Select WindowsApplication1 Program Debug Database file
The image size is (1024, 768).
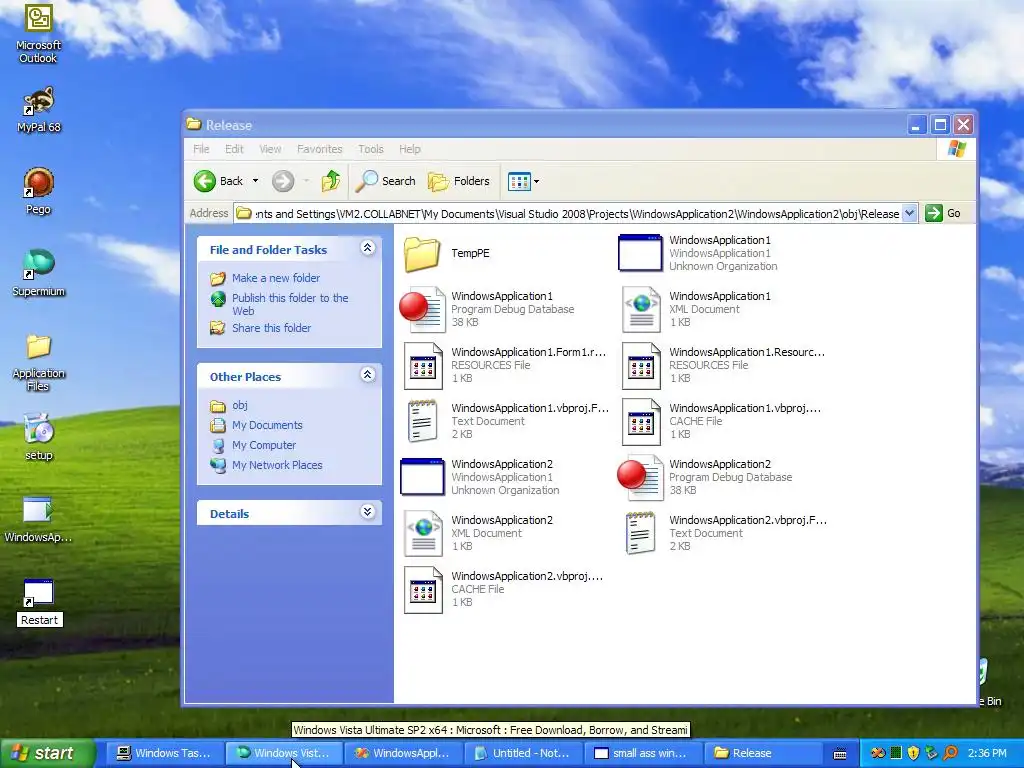tap(487, 309)
